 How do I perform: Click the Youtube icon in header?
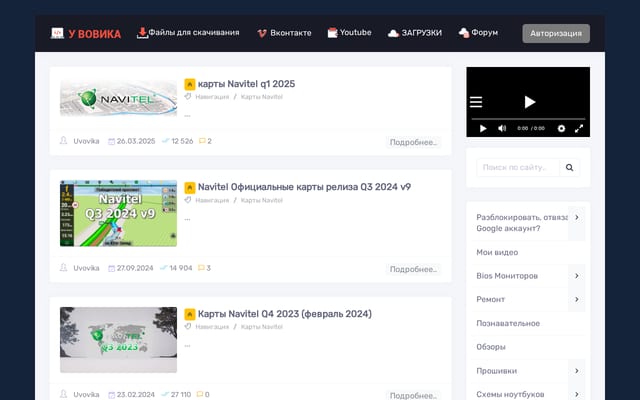point(333,33)
